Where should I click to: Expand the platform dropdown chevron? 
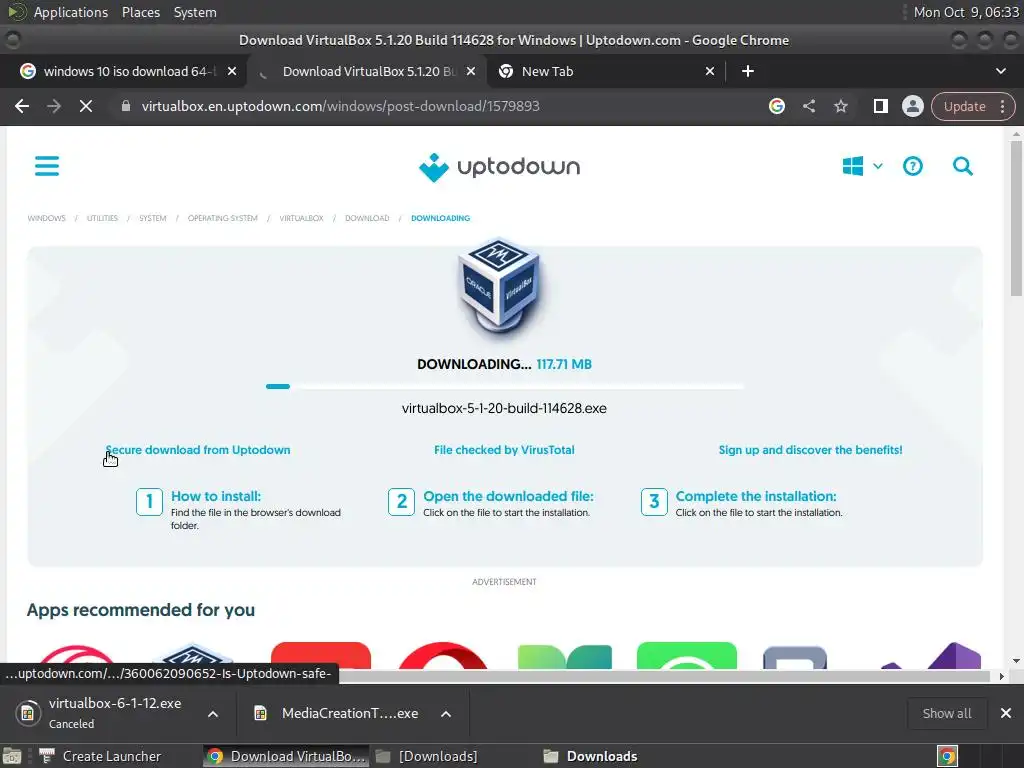click(878, 166)
